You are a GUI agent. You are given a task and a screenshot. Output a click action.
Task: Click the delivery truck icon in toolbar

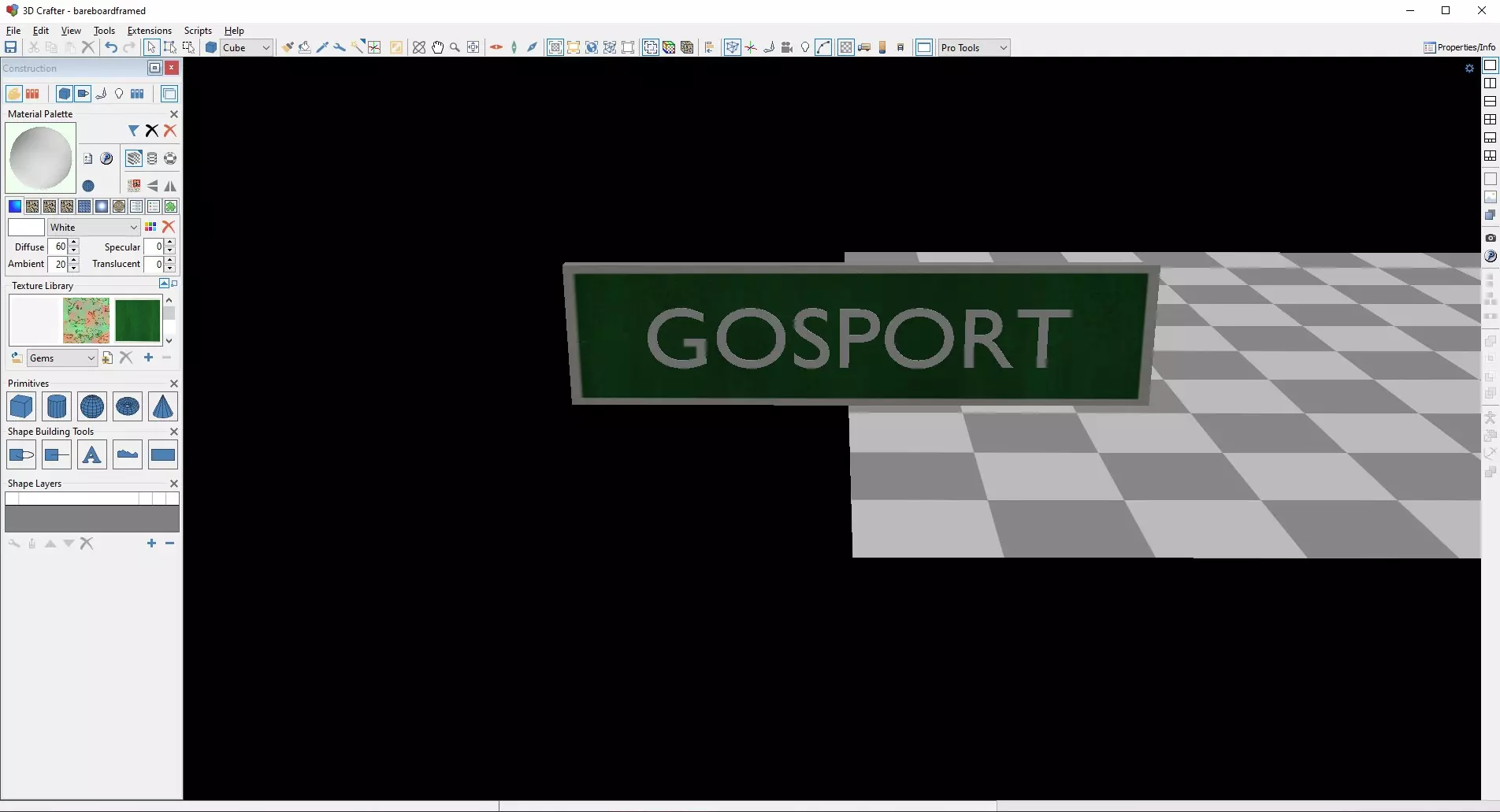pos(863,47)
